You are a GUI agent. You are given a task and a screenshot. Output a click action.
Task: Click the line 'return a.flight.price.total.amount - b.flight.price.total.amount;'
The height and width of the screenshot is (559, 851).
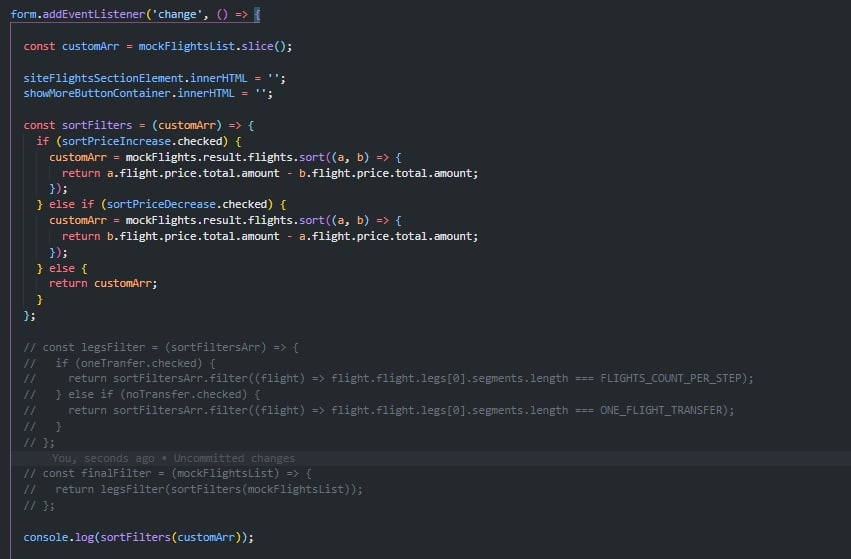pyautogui.click(x=270, y=173)
